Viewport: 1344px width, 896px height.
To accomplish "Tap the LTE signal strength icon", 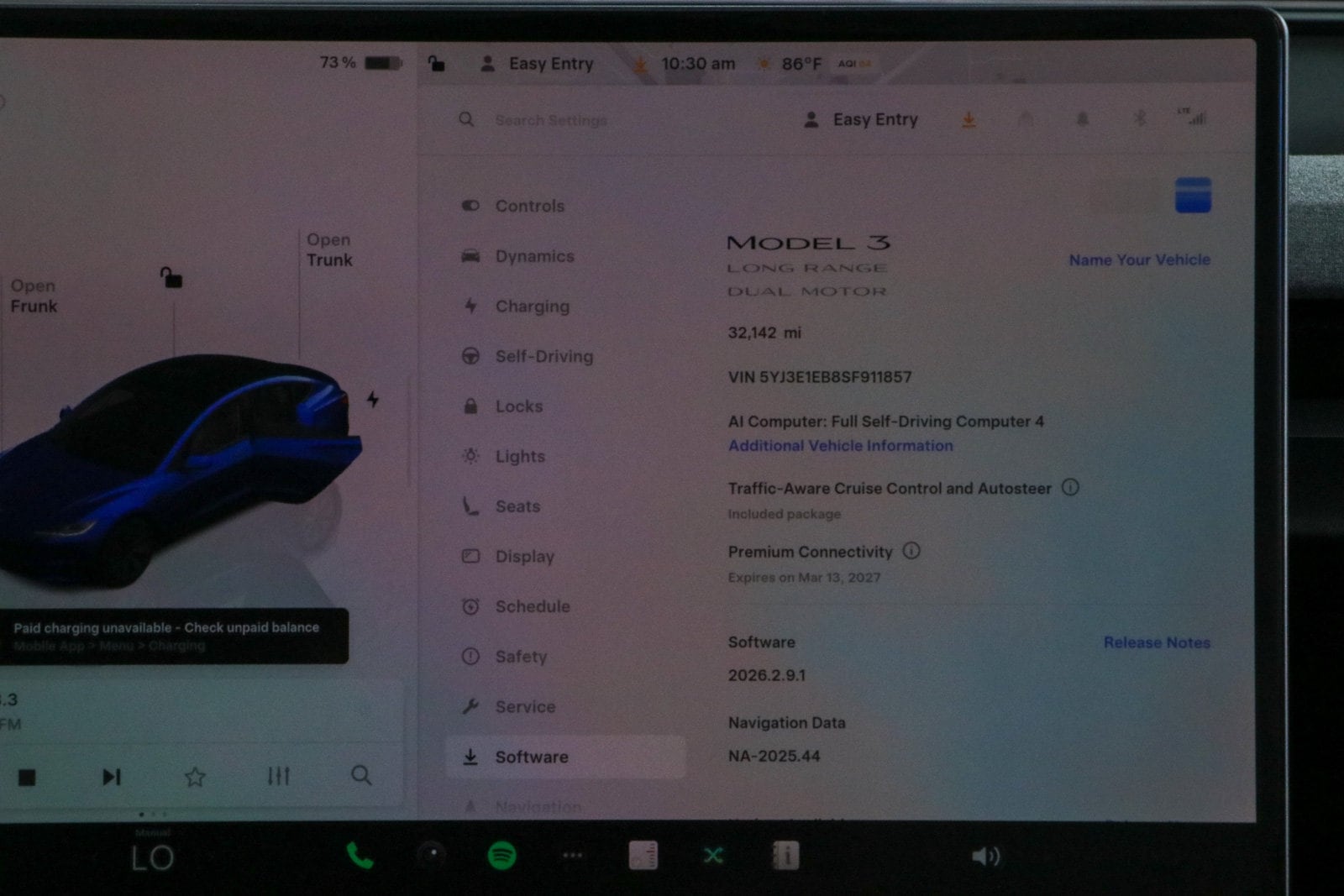I will point(1192,117).
